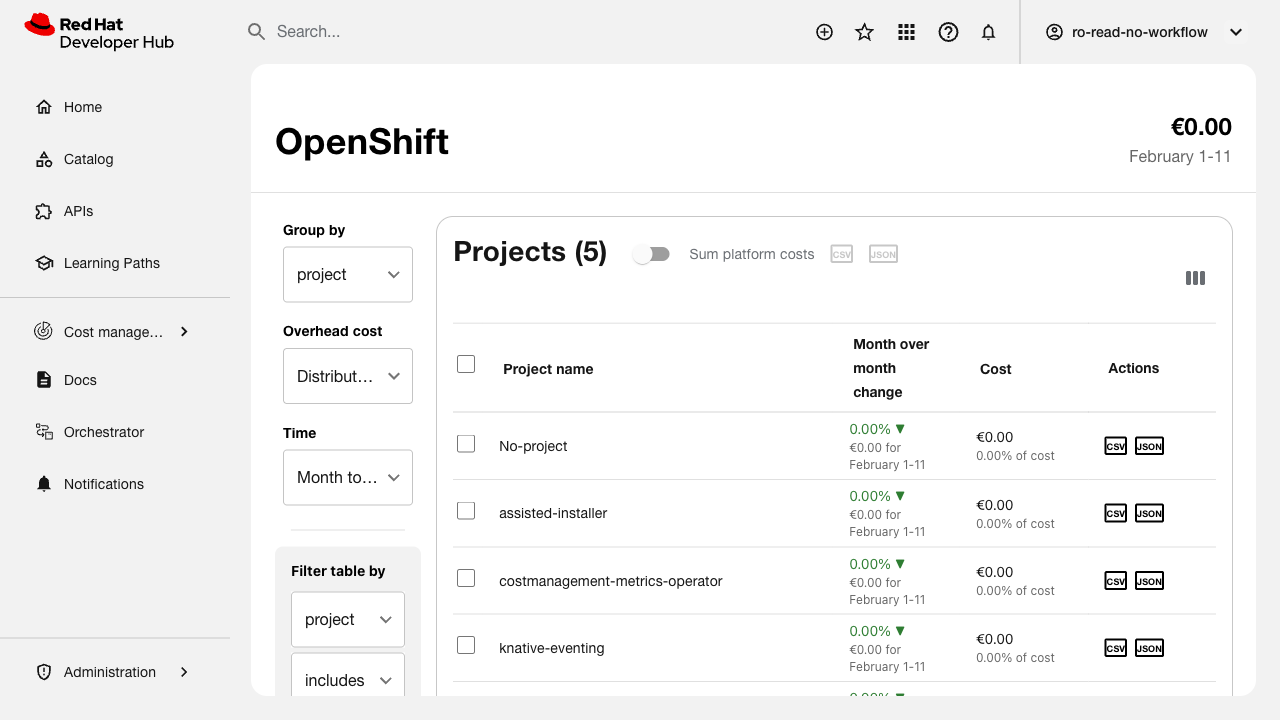The height and width of the screenshot is (720, 1280).
Task: Export assisted-installer row as JSON
Action: 1149,513
